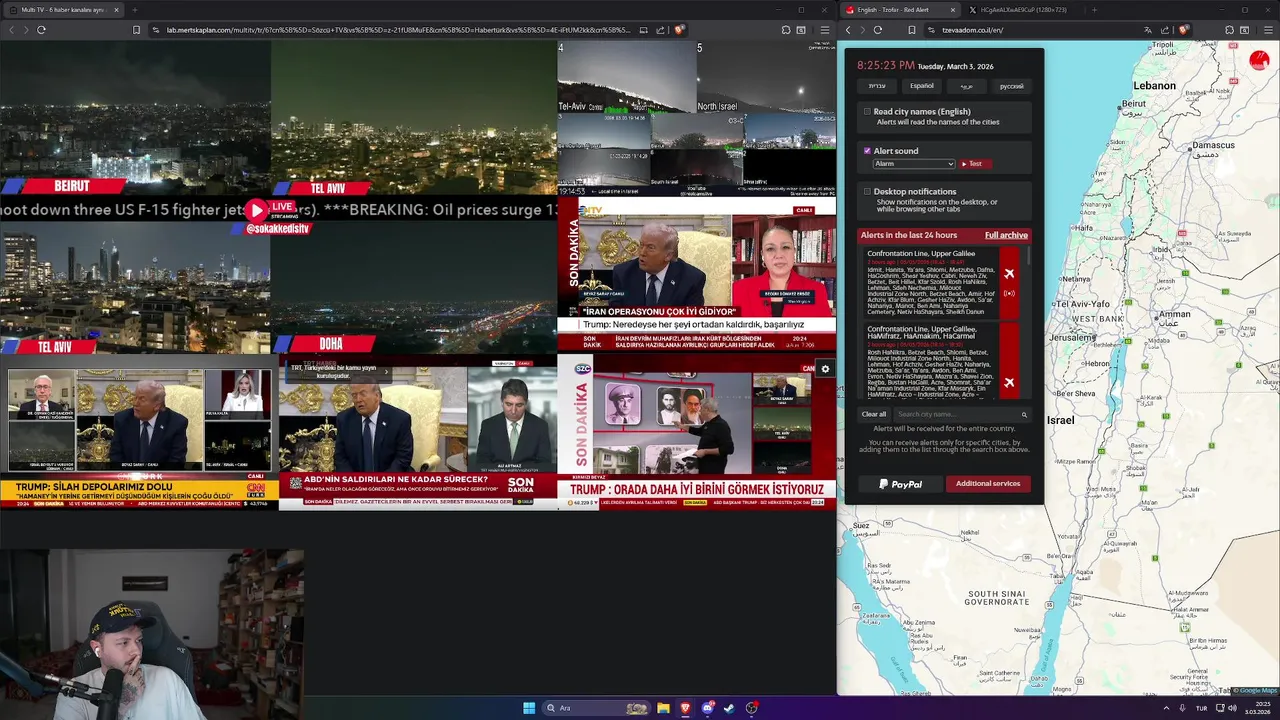1280x720 pixels.
Task: Click the CNN Türk news stream
Action: pyautogui.click(x=139, y=432)
